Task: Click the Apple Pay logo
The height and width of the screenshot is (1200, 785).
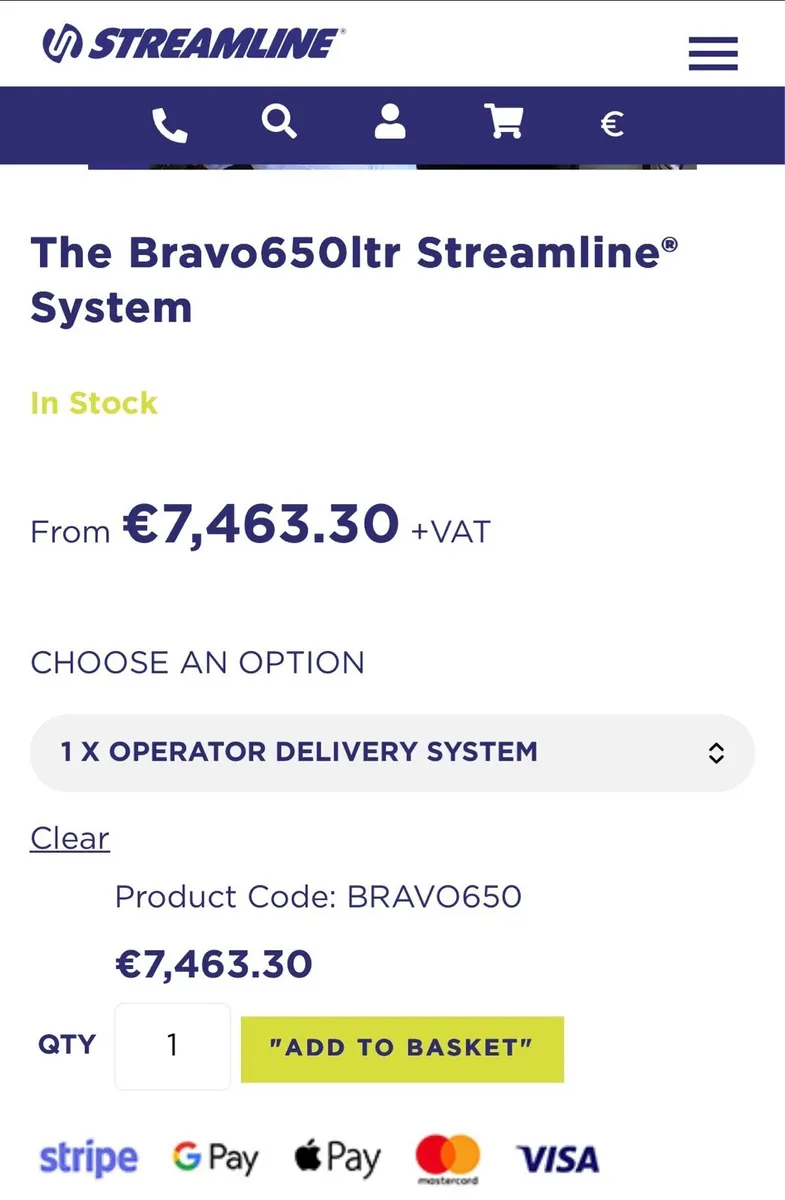Action: [x=337, y=1159]
